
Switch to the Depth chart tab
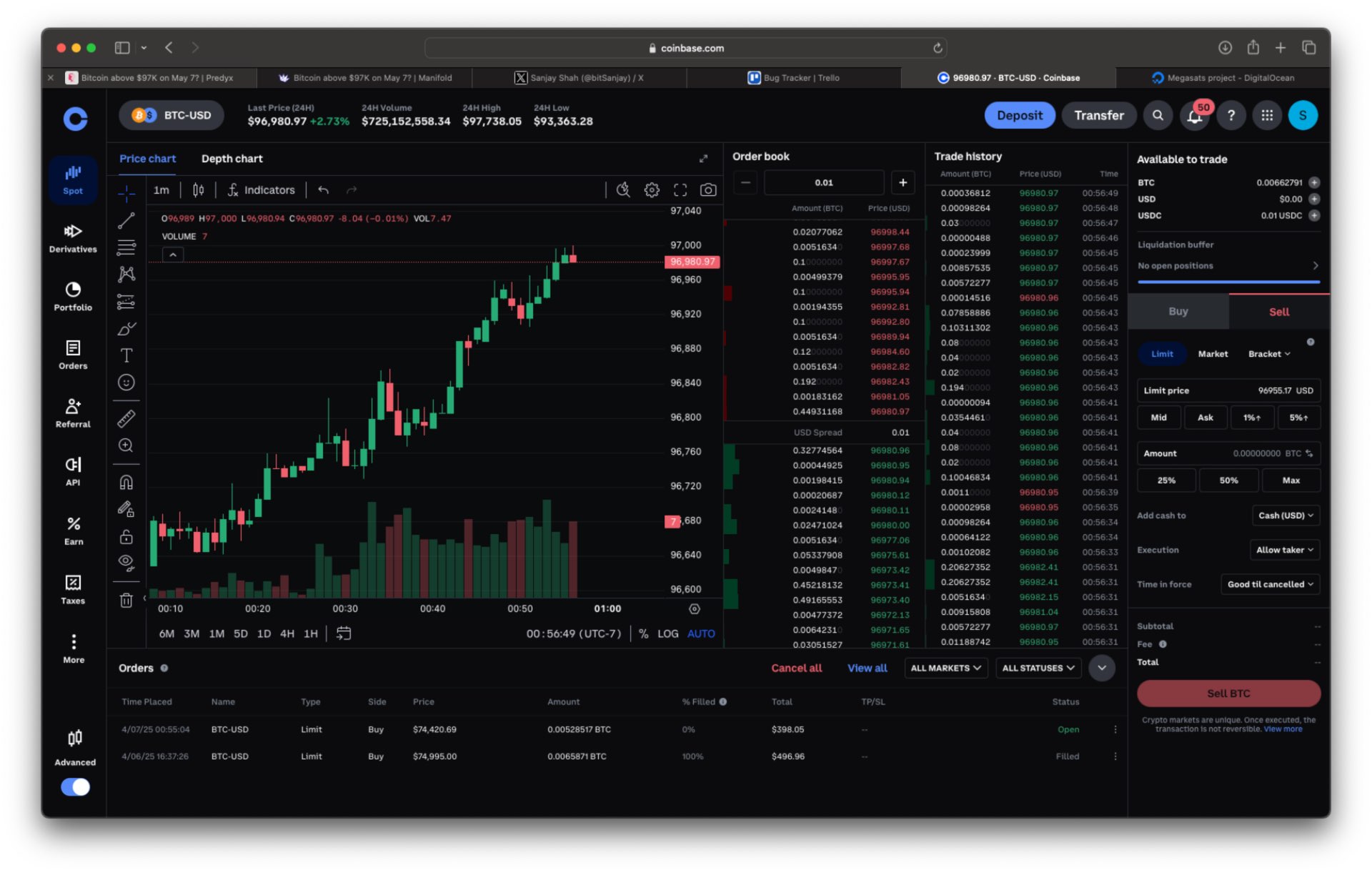[232, 159]
